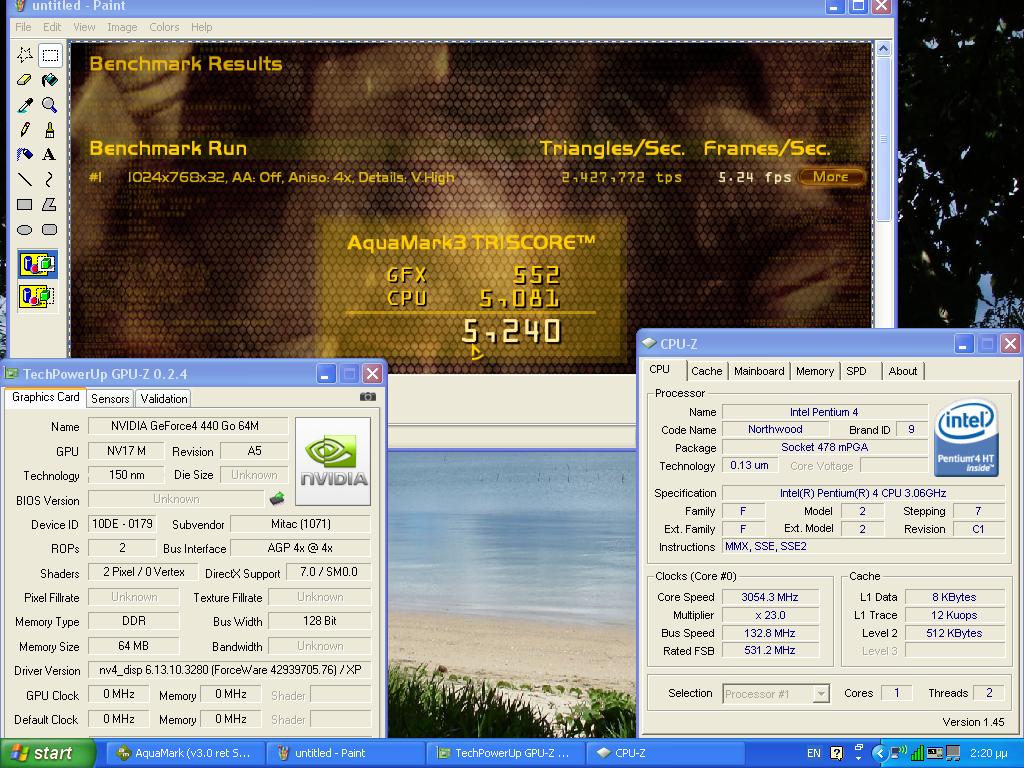This screenshot has height=768, width=1024.
Task: Click the GPU-Z Driver Version field
Action: [x=229, y=670]
